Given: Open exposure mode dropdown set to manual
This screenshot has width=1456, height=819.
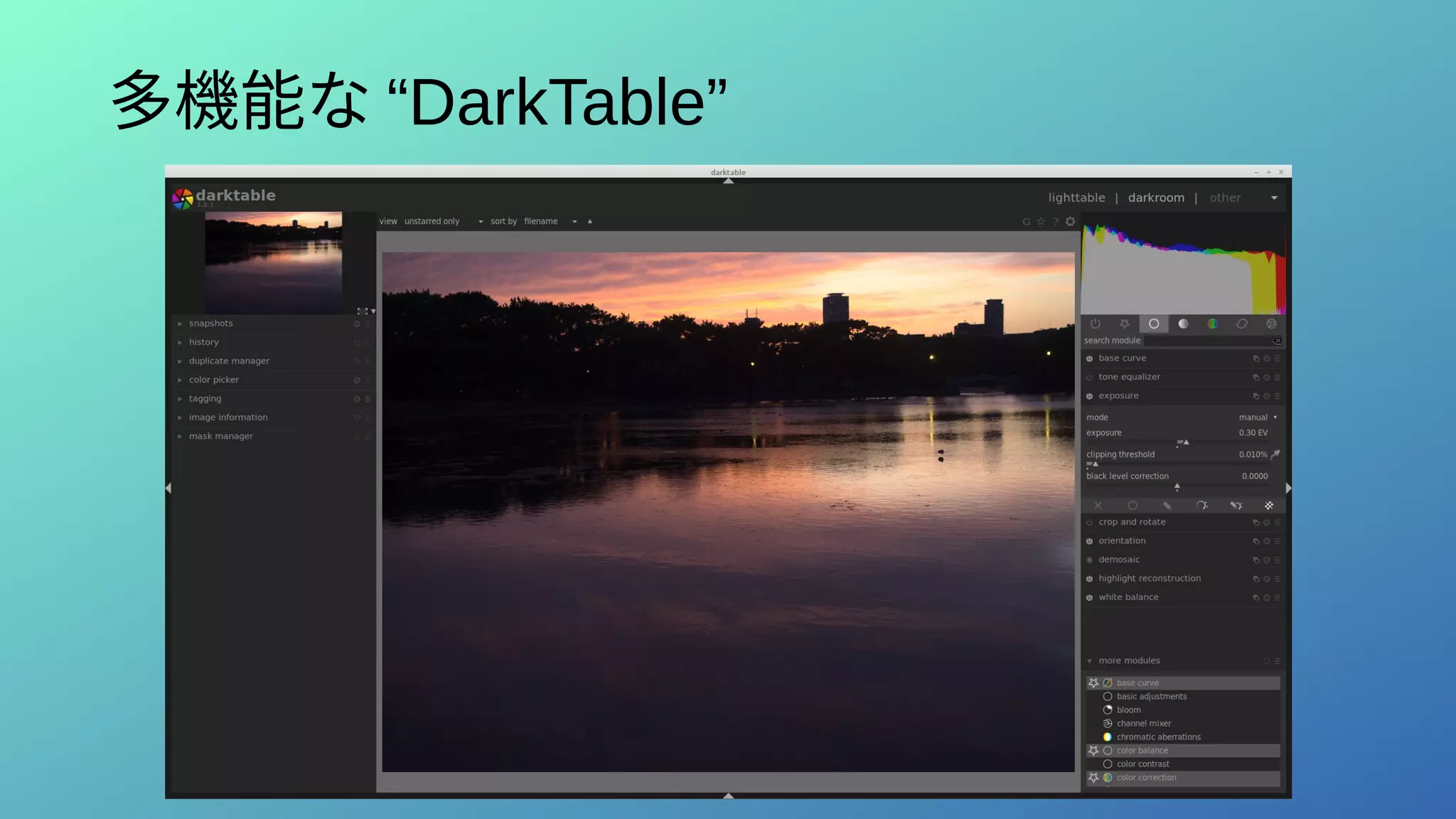Looking at the screenshot, I should pyautogui.click(x=1258, y=417).
